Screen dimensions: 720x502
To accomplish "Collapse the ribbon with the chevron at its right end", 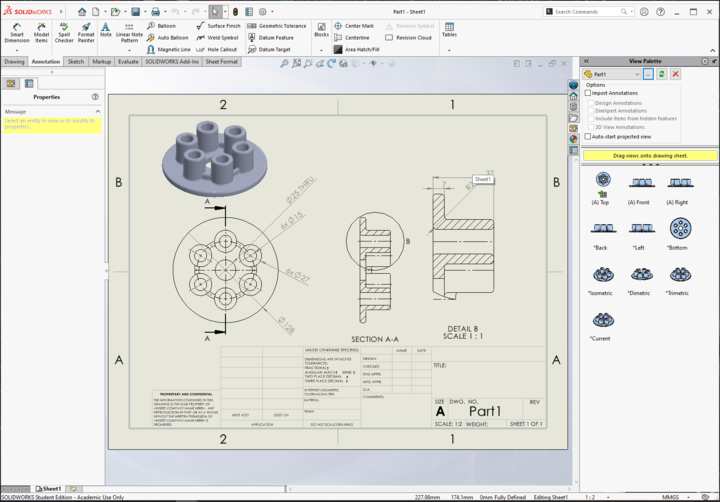I will [713, 51].
